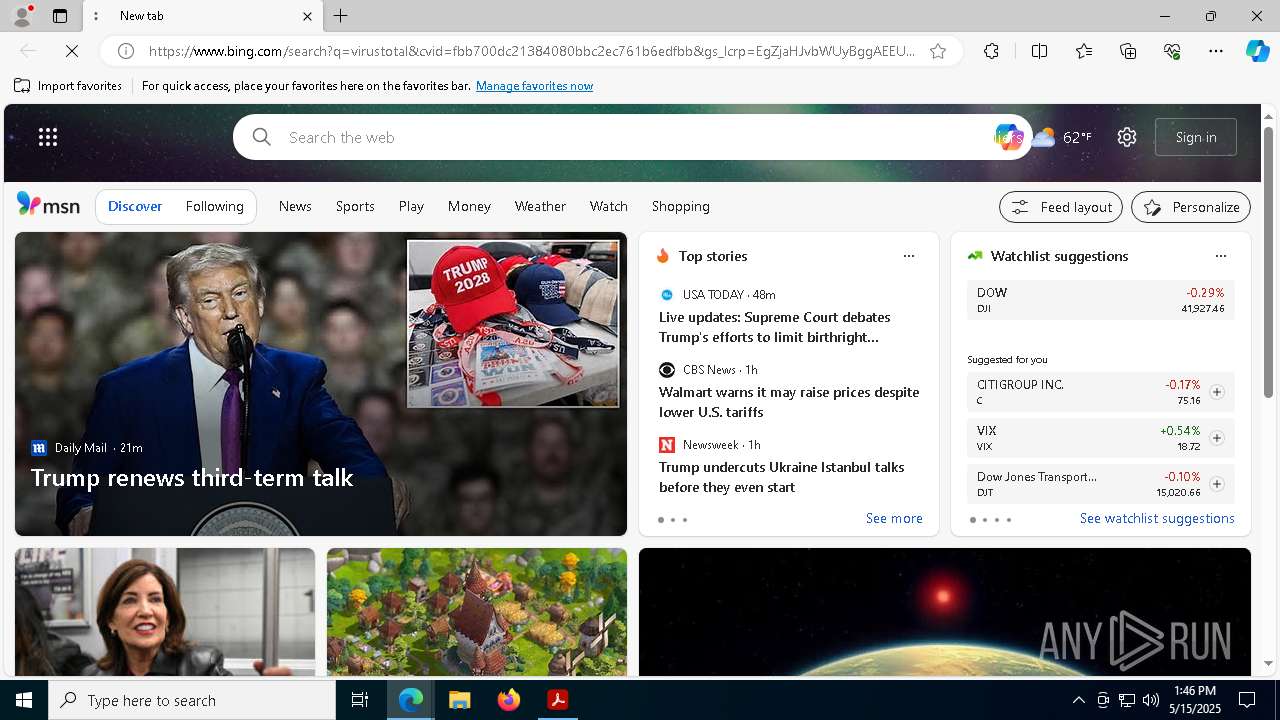Click the MSN logo

48,205
